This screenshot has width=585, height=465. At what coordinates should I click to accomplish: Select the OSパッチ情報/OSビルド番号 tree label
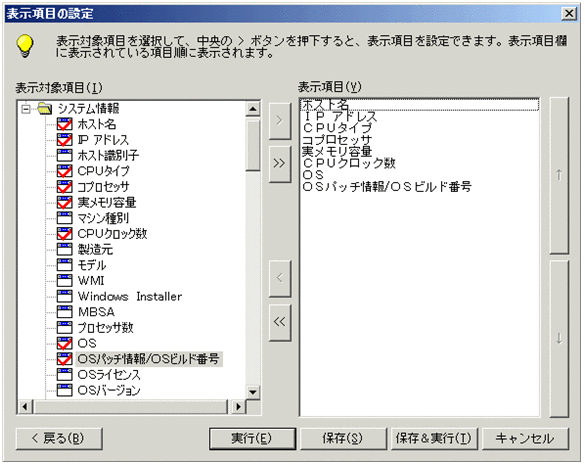(148, 359)
